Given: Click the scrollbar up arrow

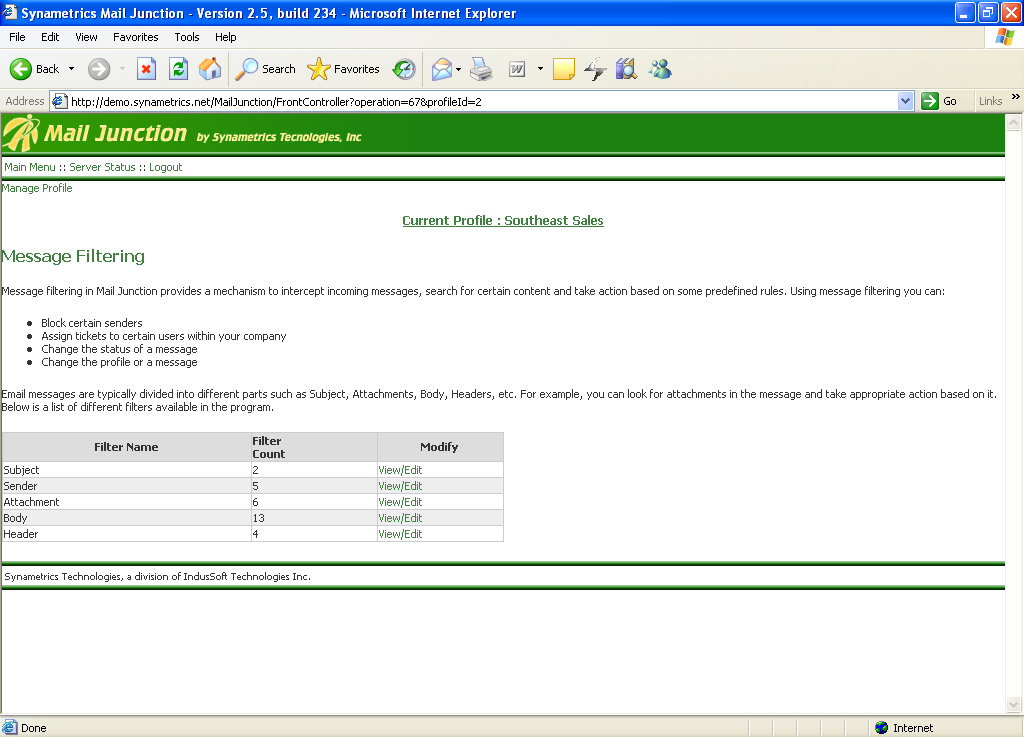Looking at the screenshot, I should coord(1014,122).
